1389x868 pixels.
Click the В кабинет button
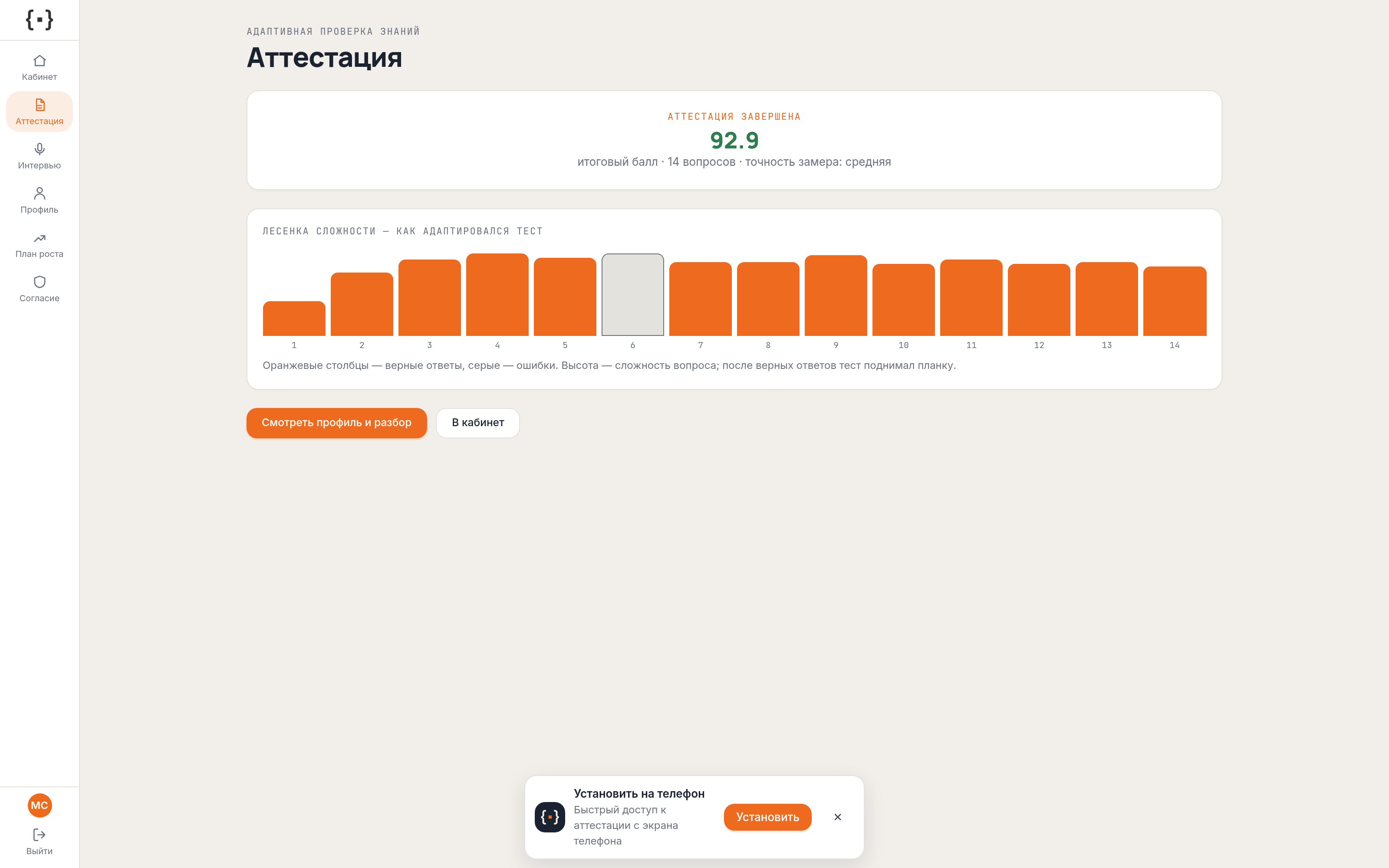point(477,423)
